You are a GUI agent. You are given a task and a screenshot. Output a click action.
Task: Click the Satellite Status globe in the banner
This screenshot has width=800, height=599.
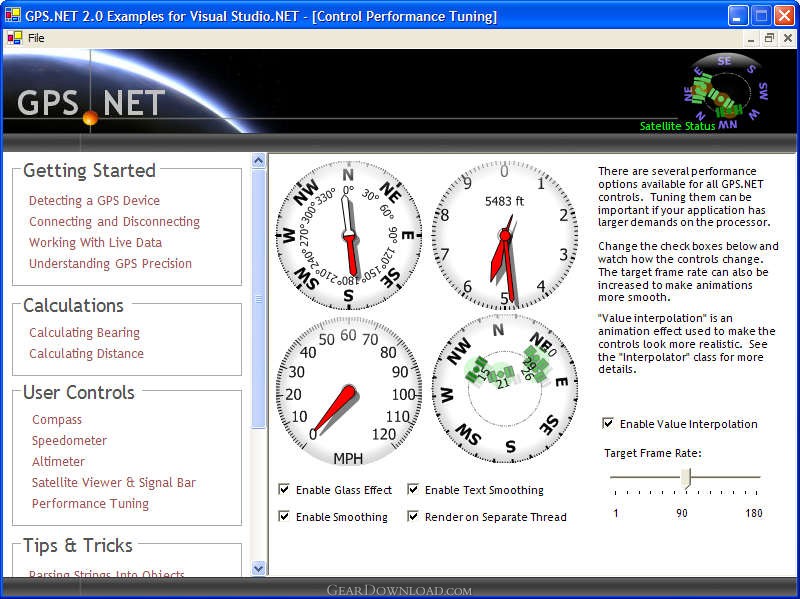coord(724,92)
